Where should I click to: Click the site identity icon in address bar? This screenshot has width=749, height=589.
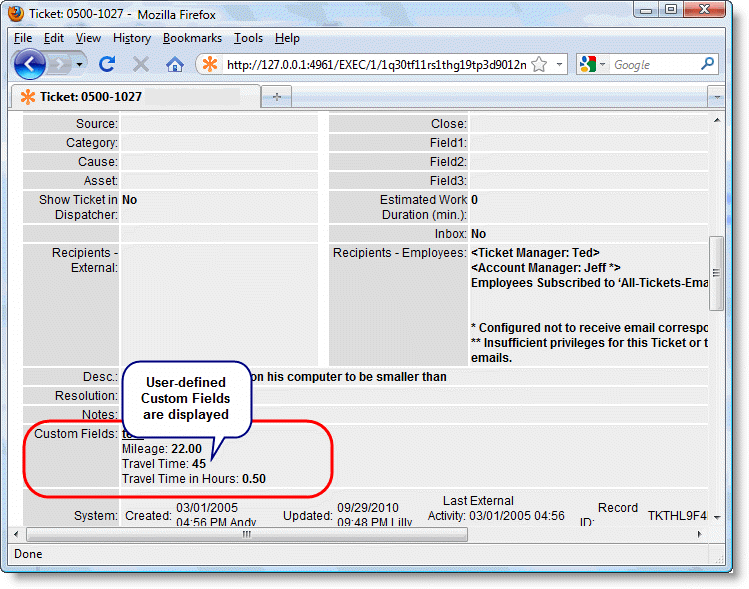(209, 64)
